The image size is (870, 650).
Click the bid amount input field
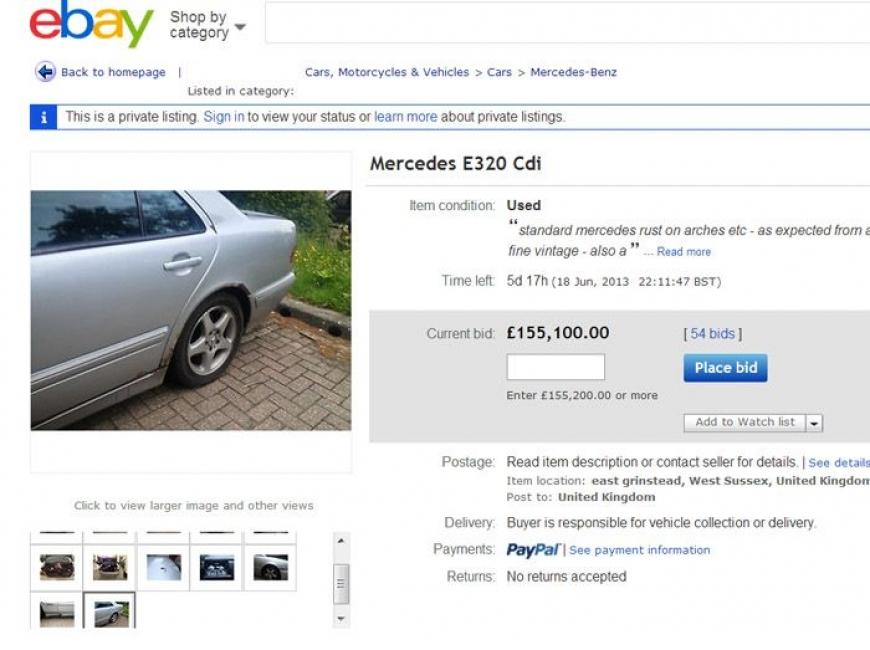[555, 367]
